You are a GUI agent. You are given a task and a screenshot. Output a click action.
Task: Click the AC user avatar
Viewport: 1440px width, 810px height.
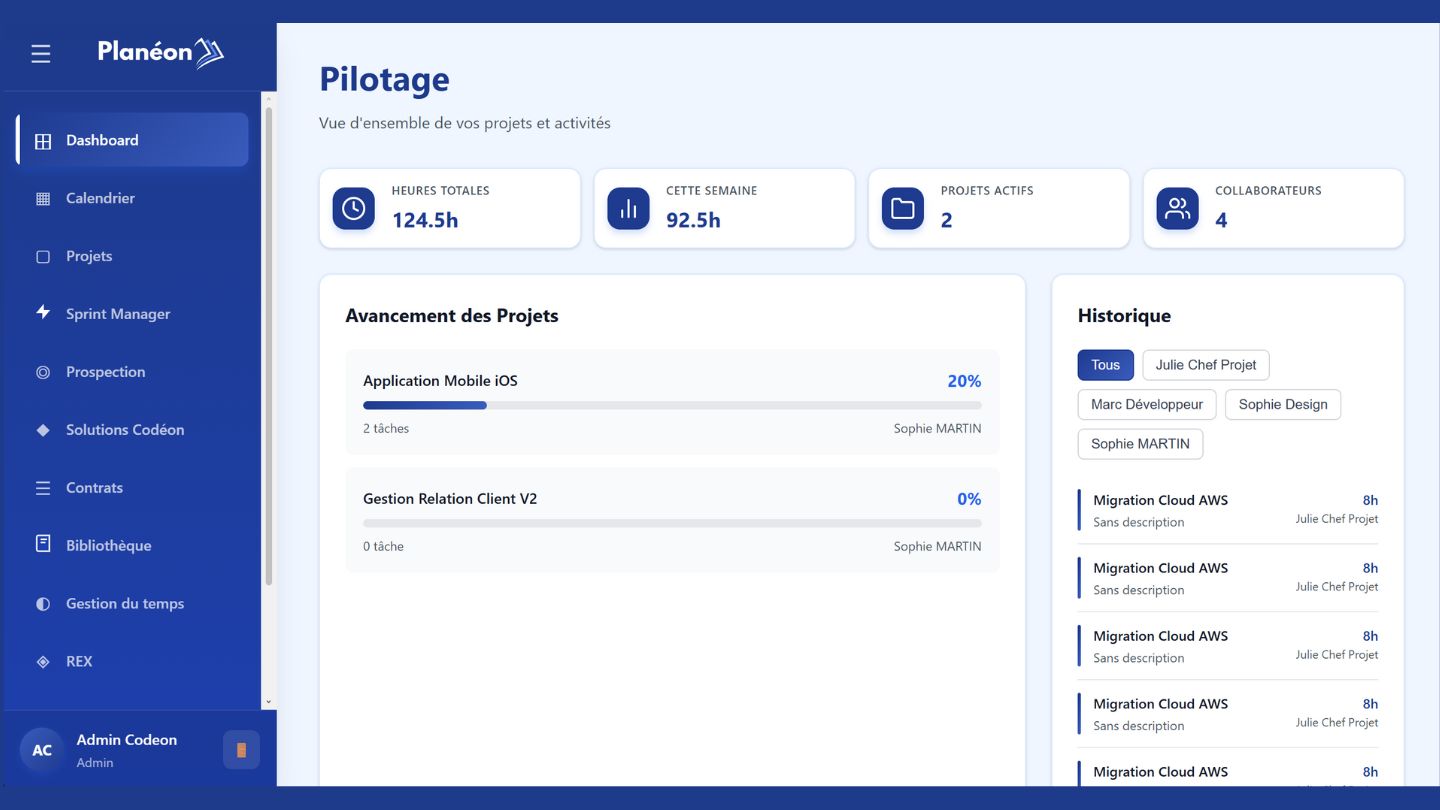42,750
